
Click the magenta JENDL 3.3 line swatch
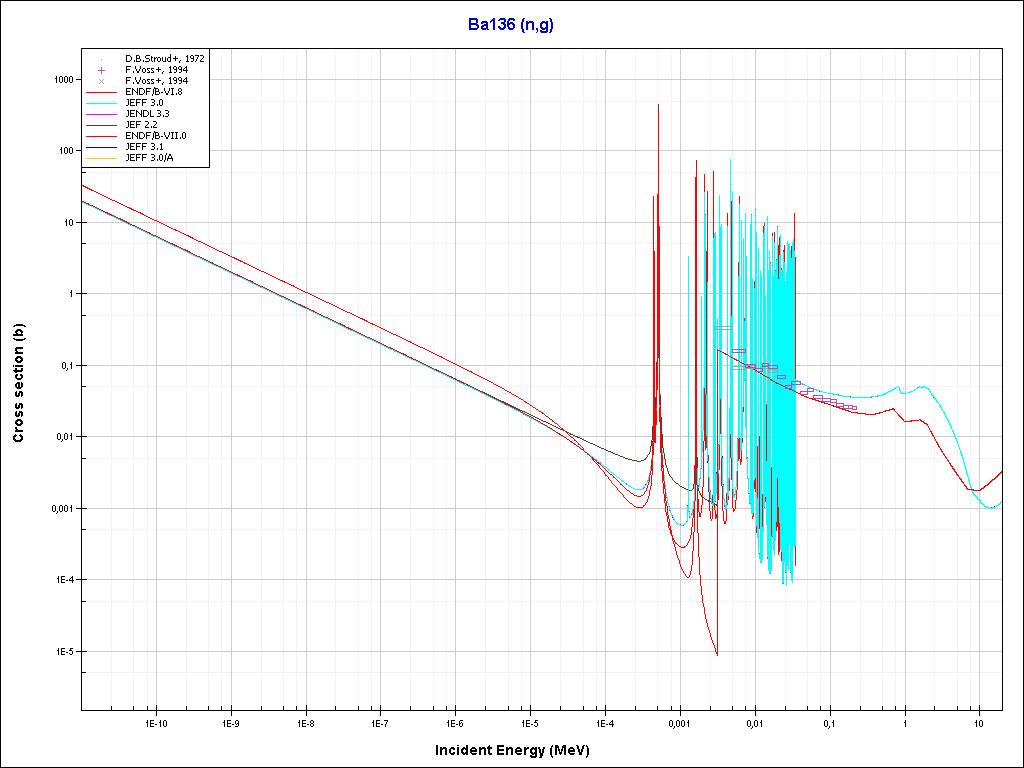(102, 114)
